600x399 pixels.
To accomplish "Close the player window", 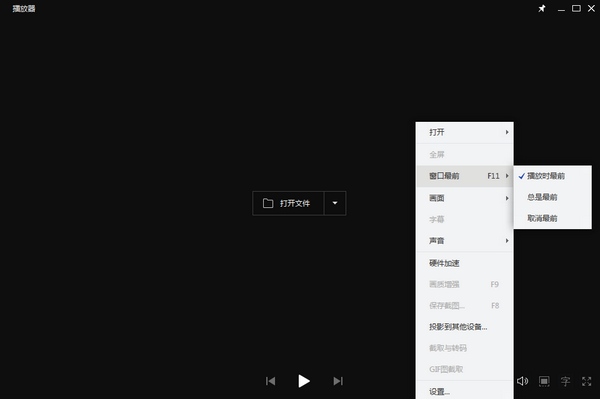I will pos(591,8).
